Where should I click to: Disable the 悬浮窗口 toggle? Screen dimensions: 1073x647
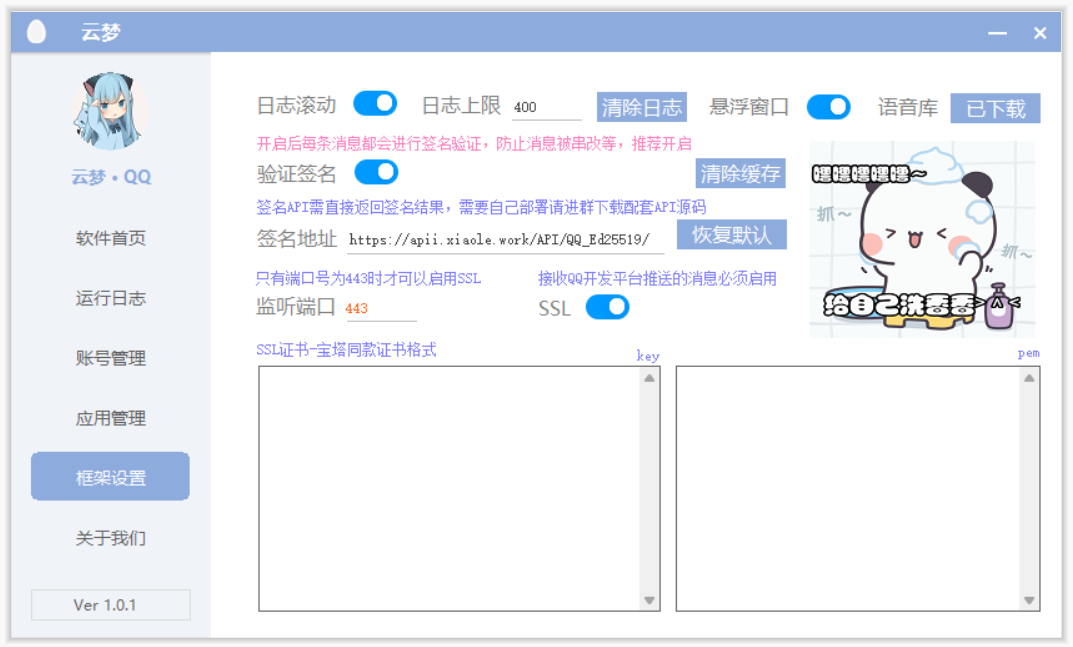pos(828,106)
